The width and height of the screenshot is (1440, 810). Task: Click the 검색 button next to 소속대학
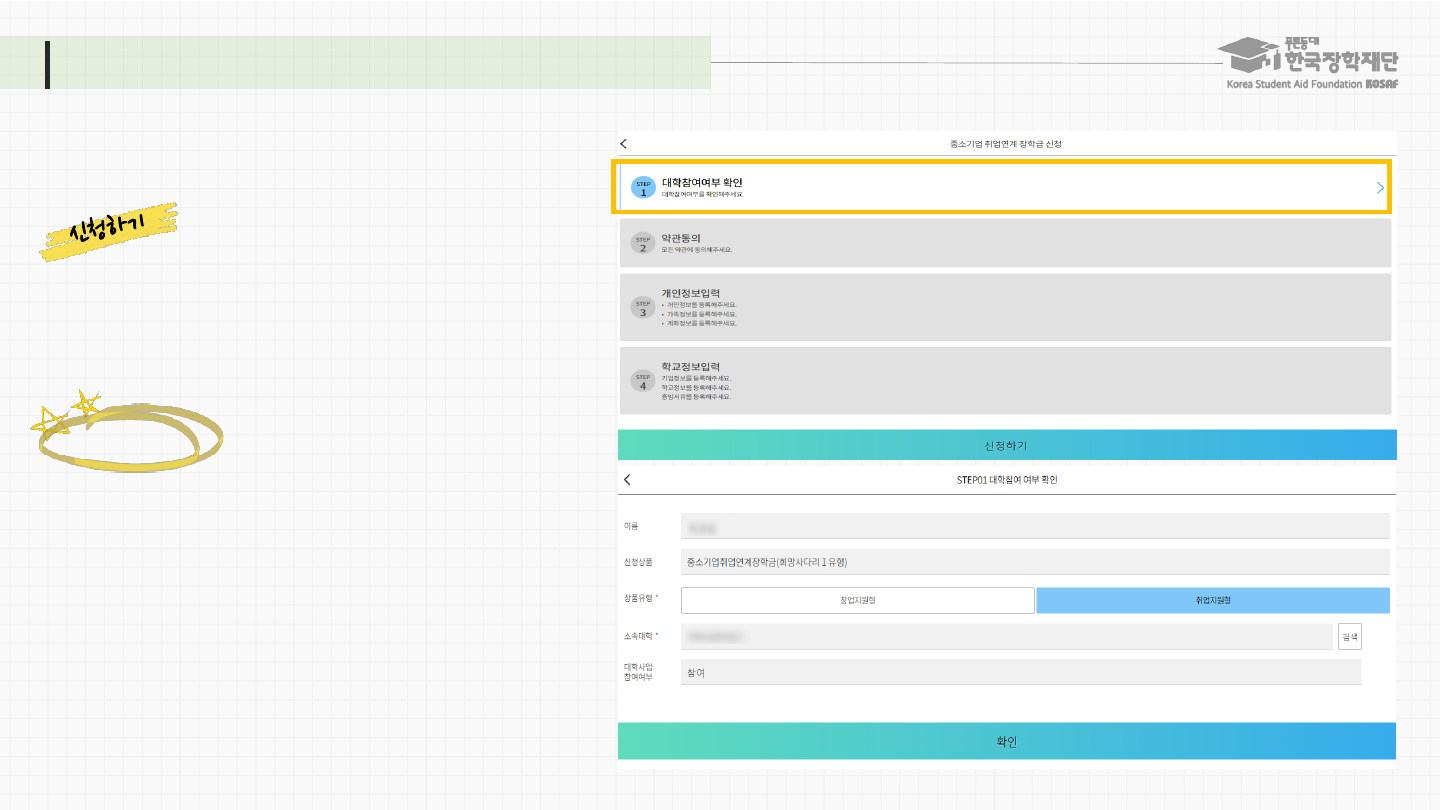[1349, 636]
